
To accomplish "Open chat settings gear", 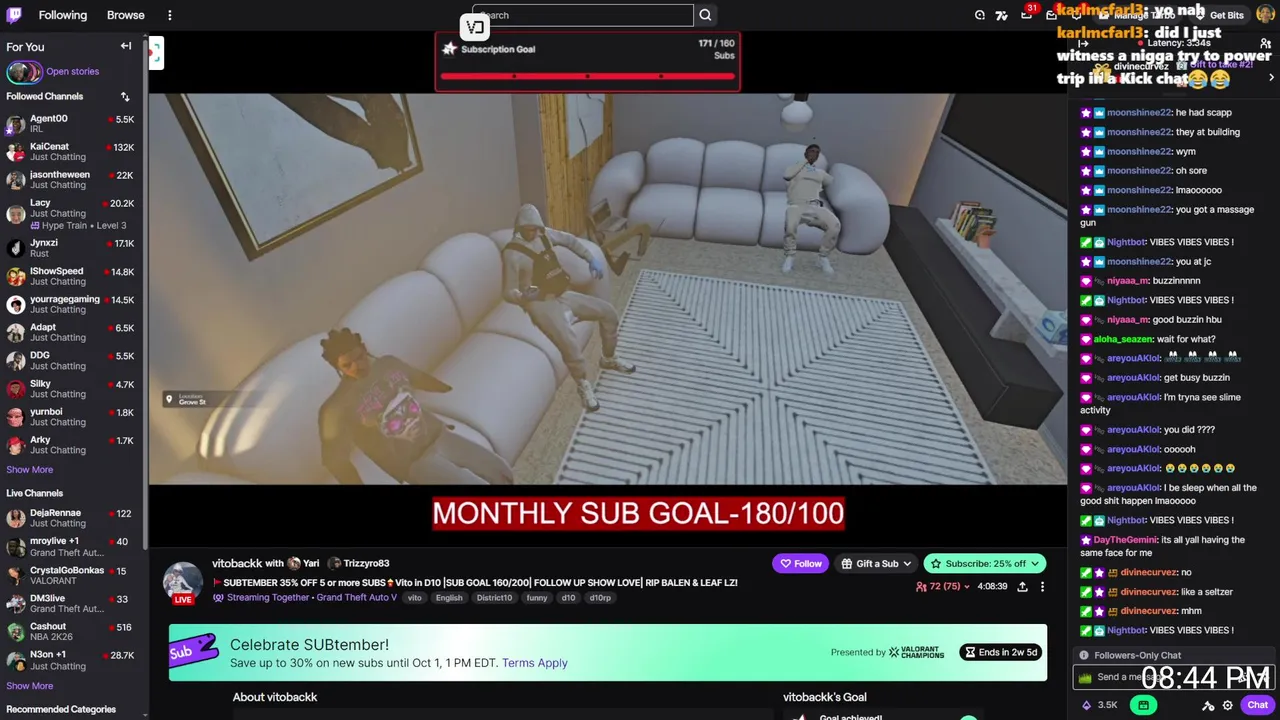I will [1228, 705].
